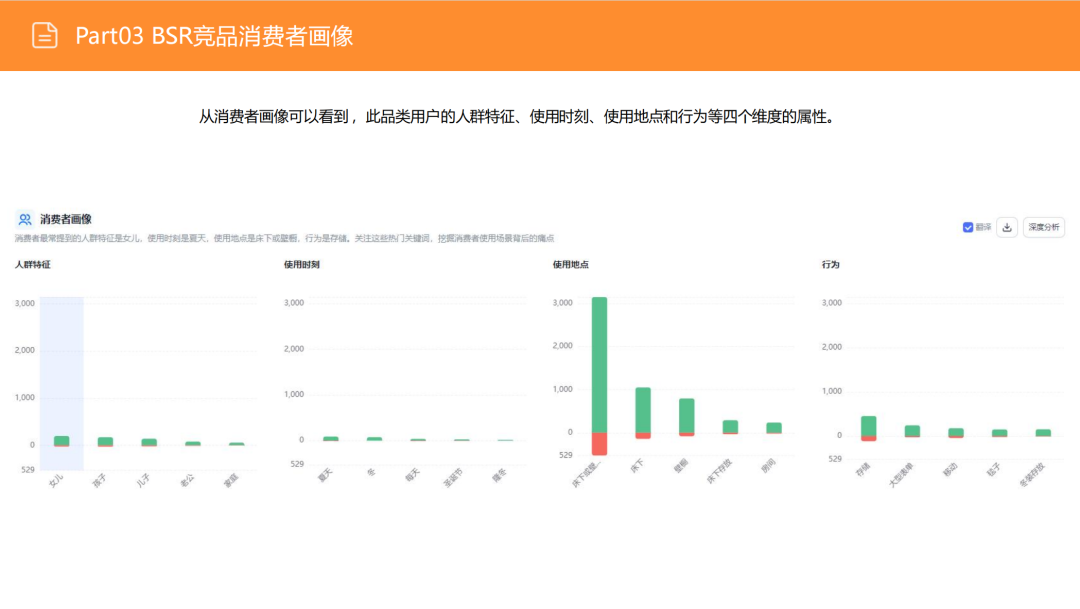Click the 毯子 axis label

[994, 469]
